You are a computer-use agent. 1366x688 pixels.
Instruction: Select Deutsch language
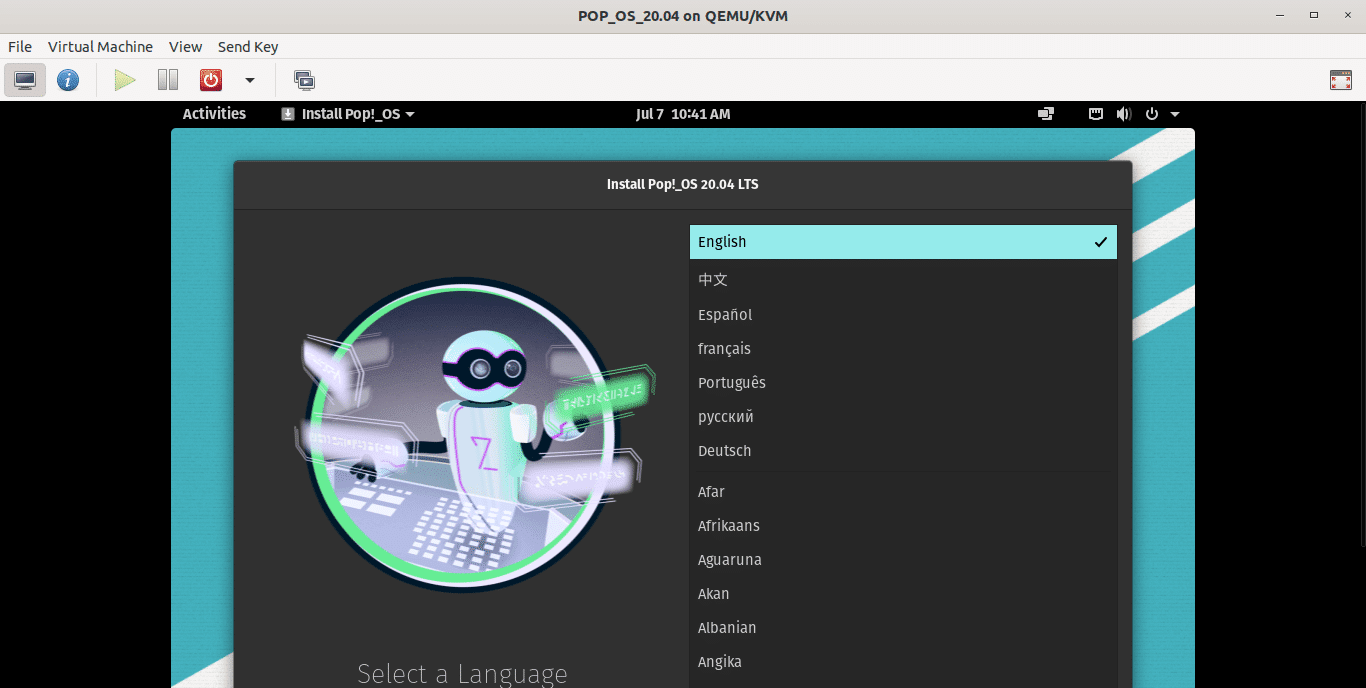pos(903,451)
